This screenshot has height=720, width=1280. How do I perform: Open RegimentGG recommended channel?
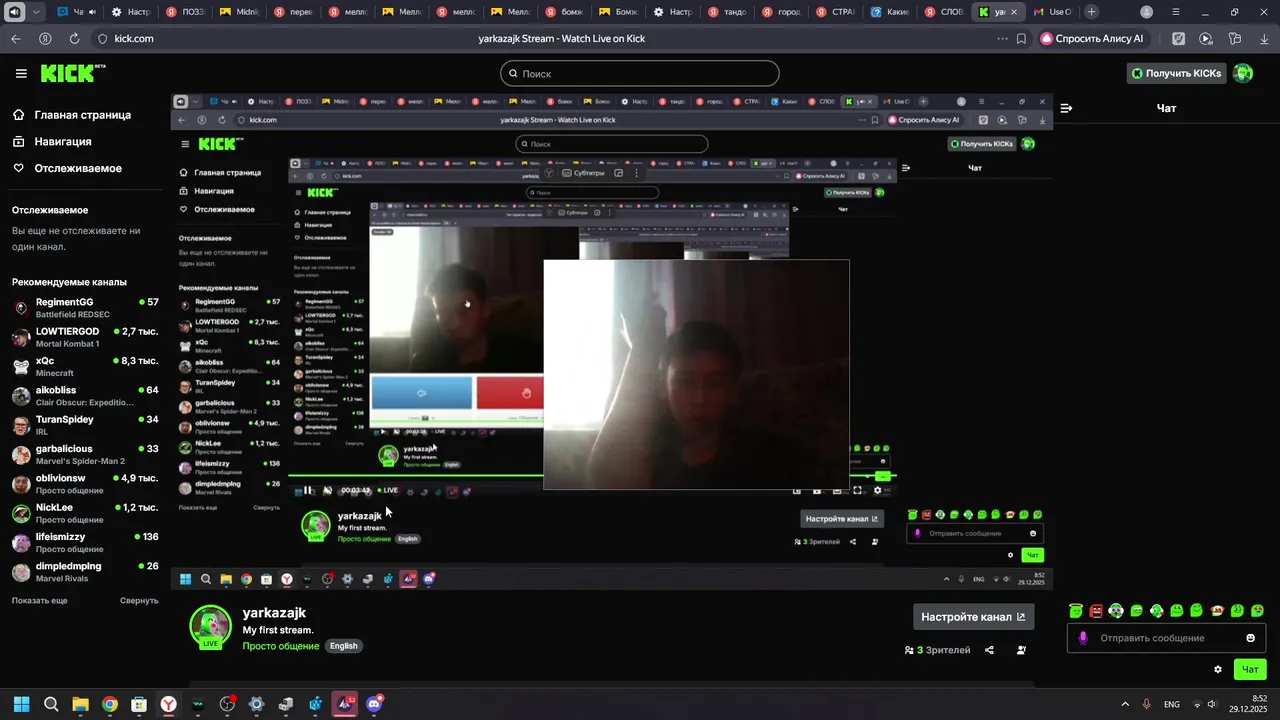click(85, 308)
